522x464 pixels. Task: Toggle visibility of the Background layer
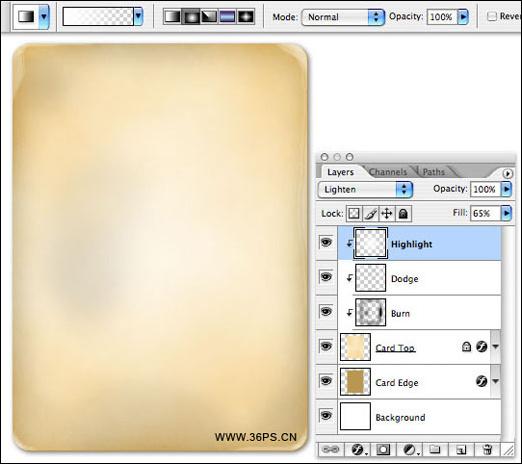point(326,416)
